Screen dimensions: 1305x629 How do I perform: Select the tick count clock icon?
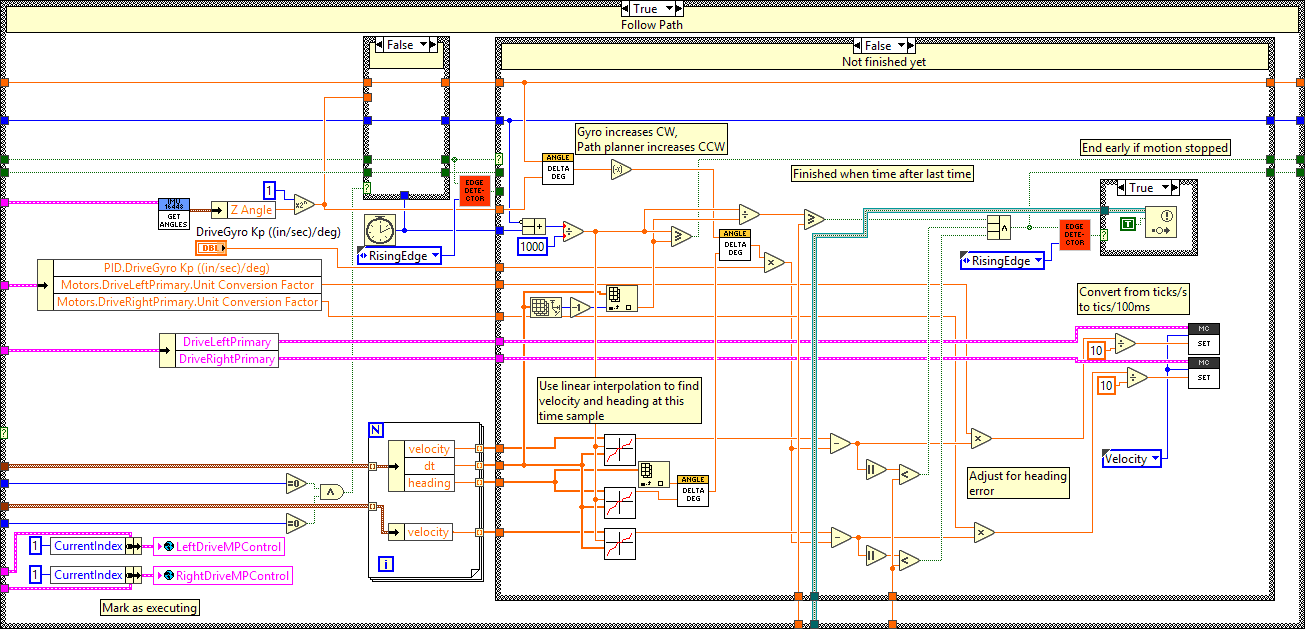[x=379, y=229]
